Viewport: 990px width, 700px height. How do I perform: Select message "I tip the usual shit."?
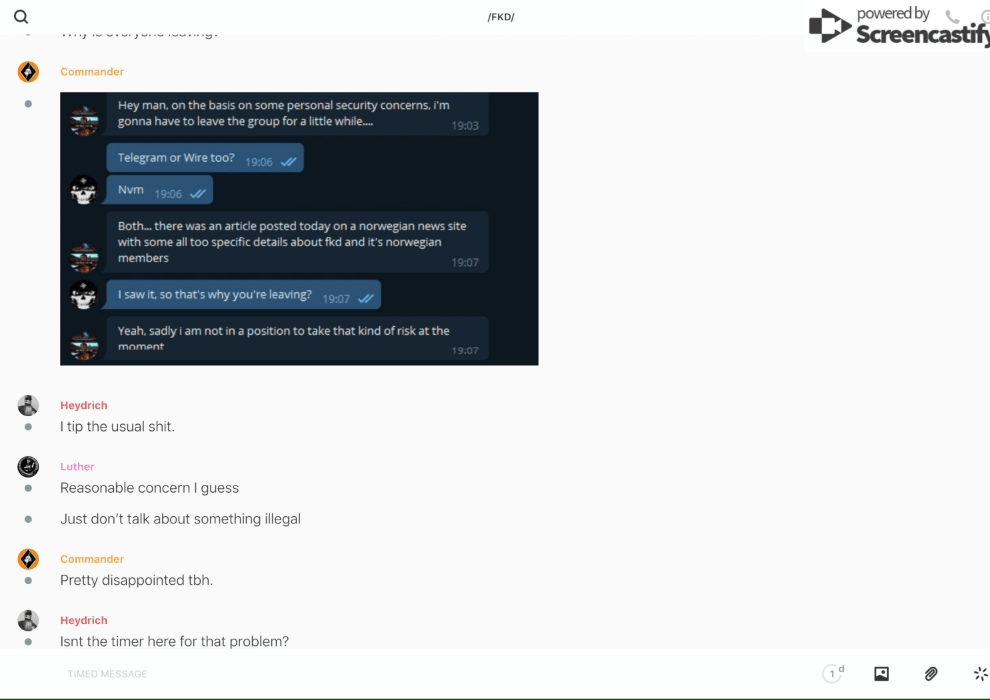(x=117, y=427)
